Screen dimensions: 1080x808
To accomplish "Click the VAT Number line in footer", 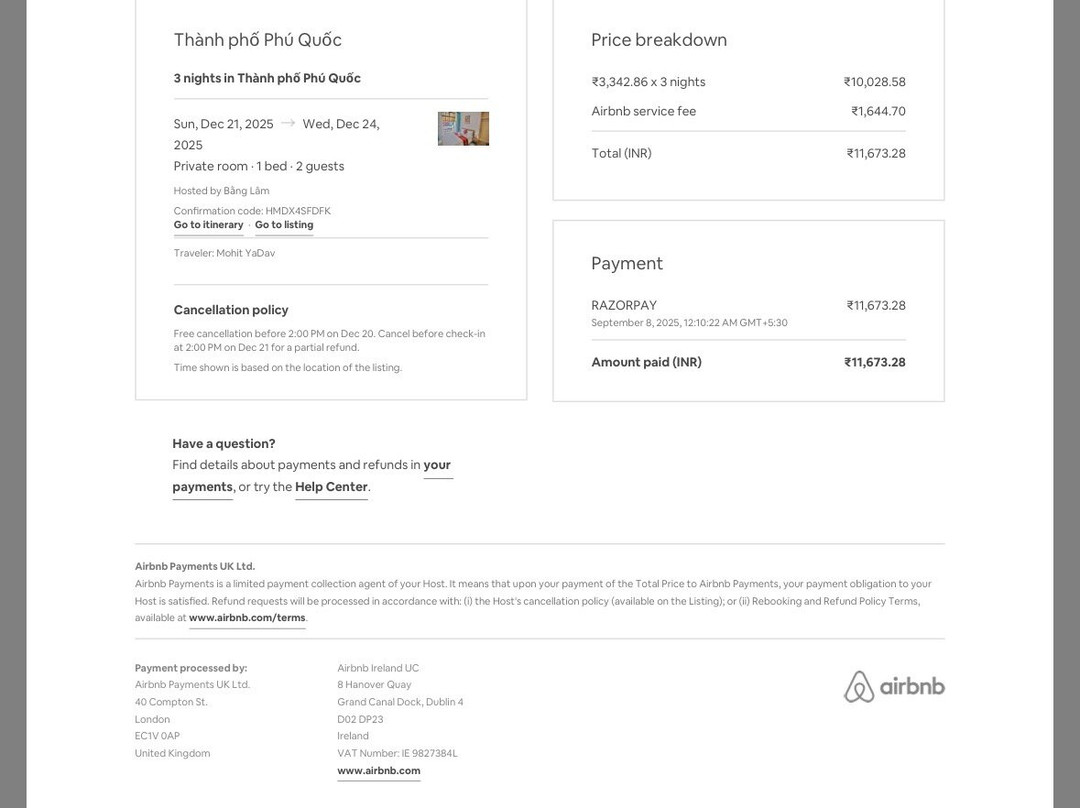I will pyautogui.click(x=397, y=753).
